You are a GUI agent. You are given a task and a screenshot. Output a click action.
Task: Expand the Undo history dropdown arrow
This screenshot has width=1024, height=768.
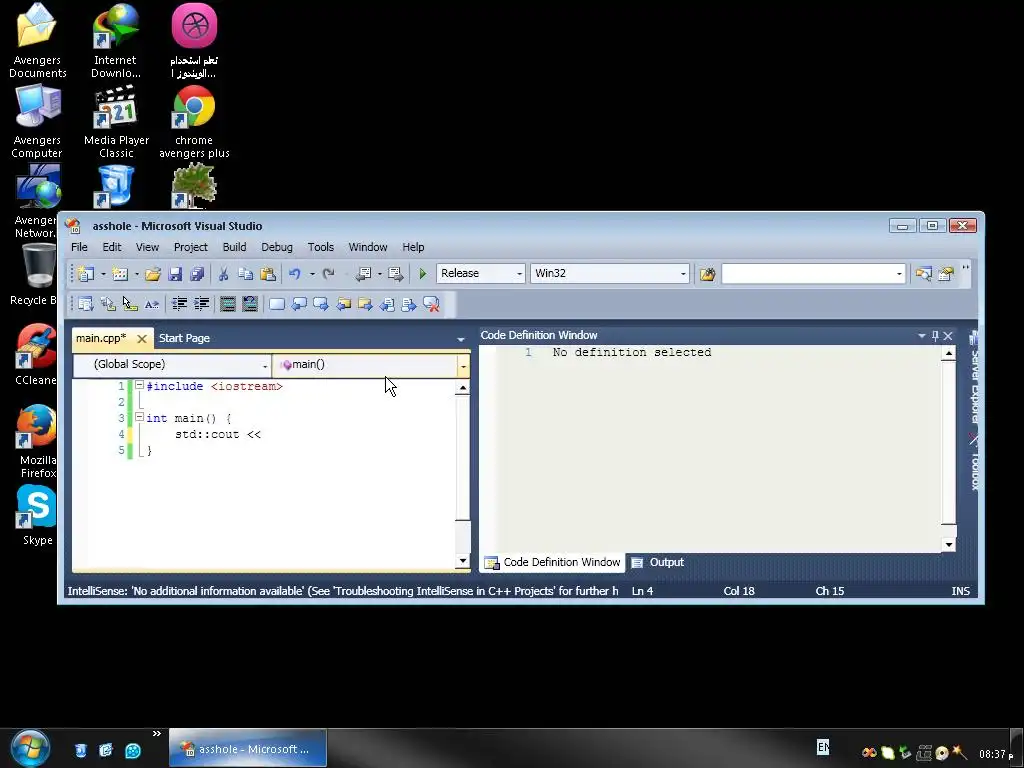point(312,274)
